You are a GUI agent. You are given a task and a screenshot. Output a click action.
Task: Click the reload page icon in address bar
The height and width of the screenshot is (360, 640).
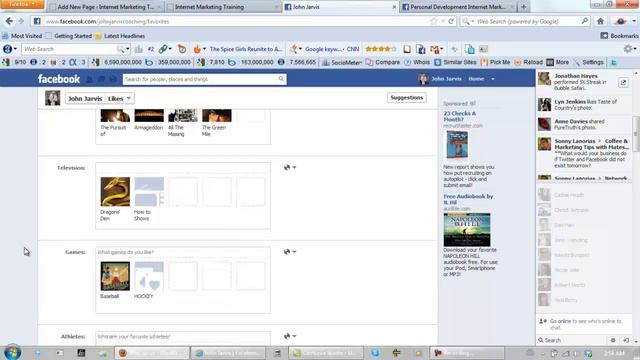click(x=451, y=21)
